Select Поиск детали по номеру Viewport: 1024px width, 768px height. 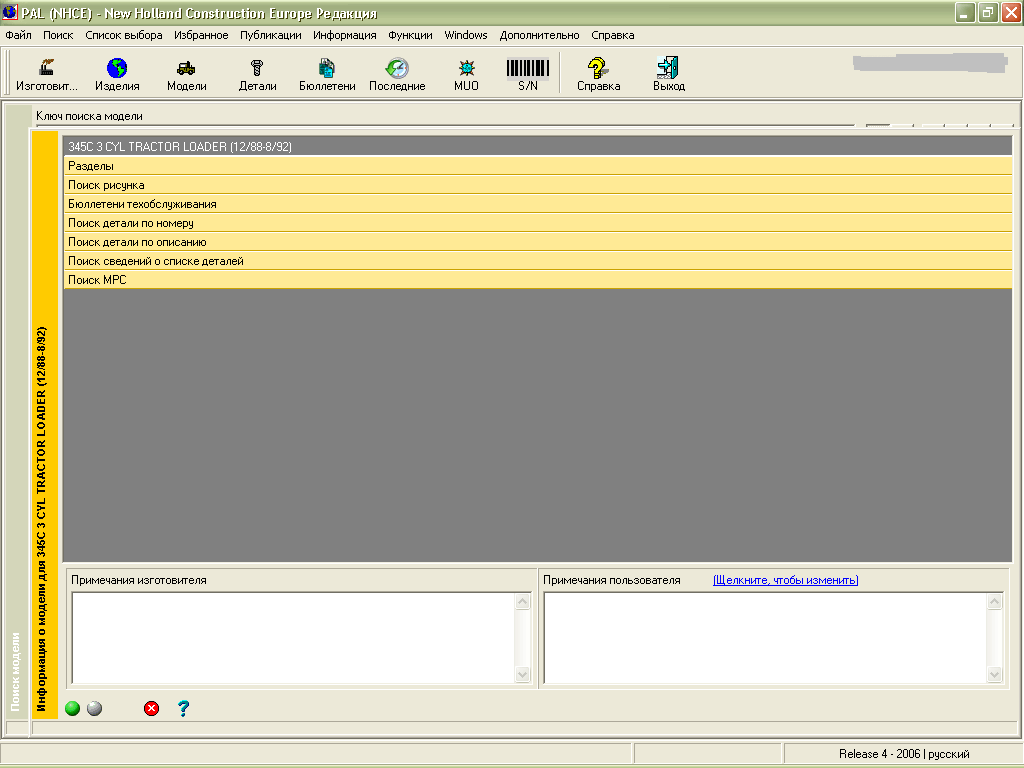537,223
